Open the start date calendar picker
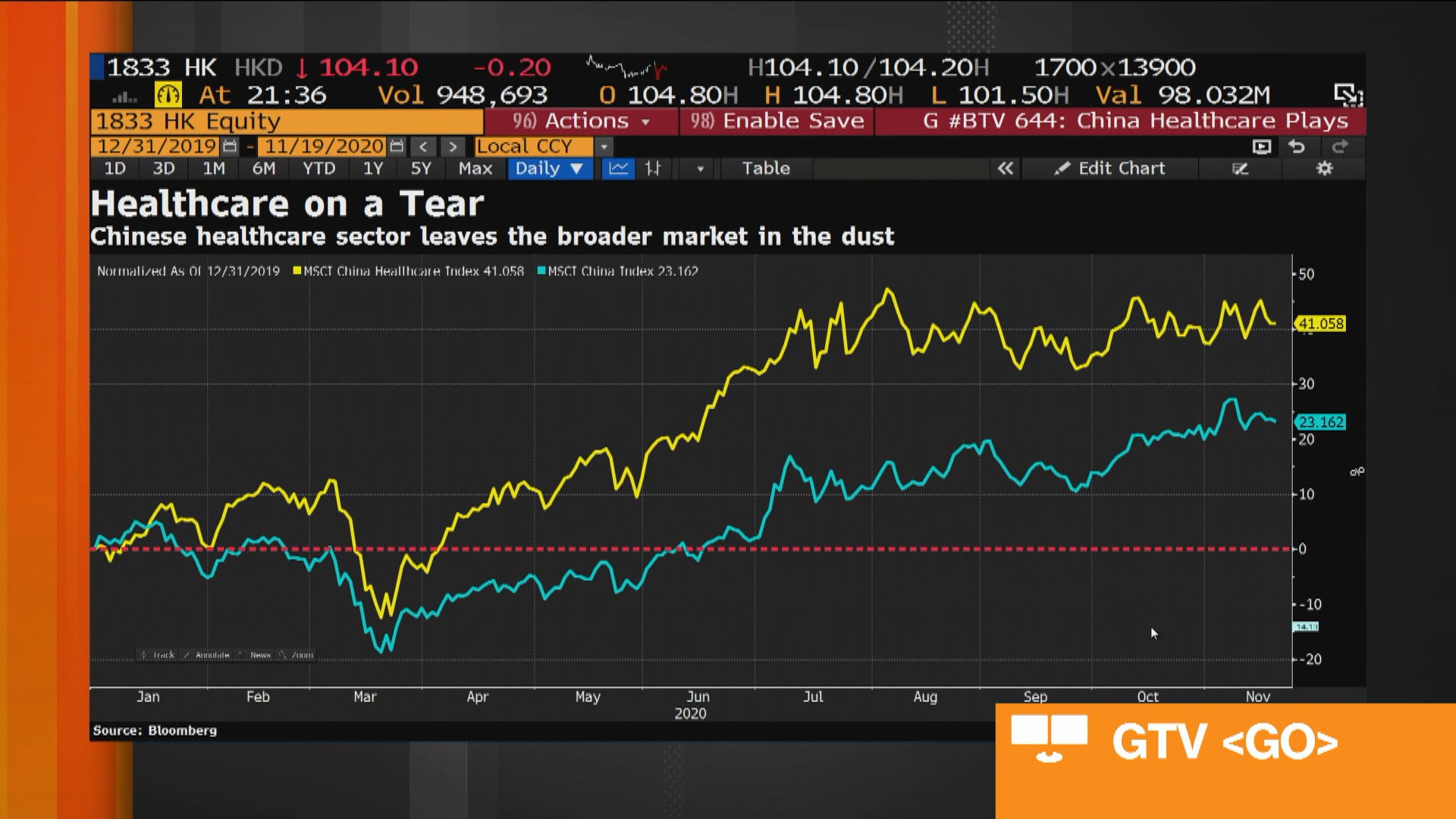 pos(230,146)
